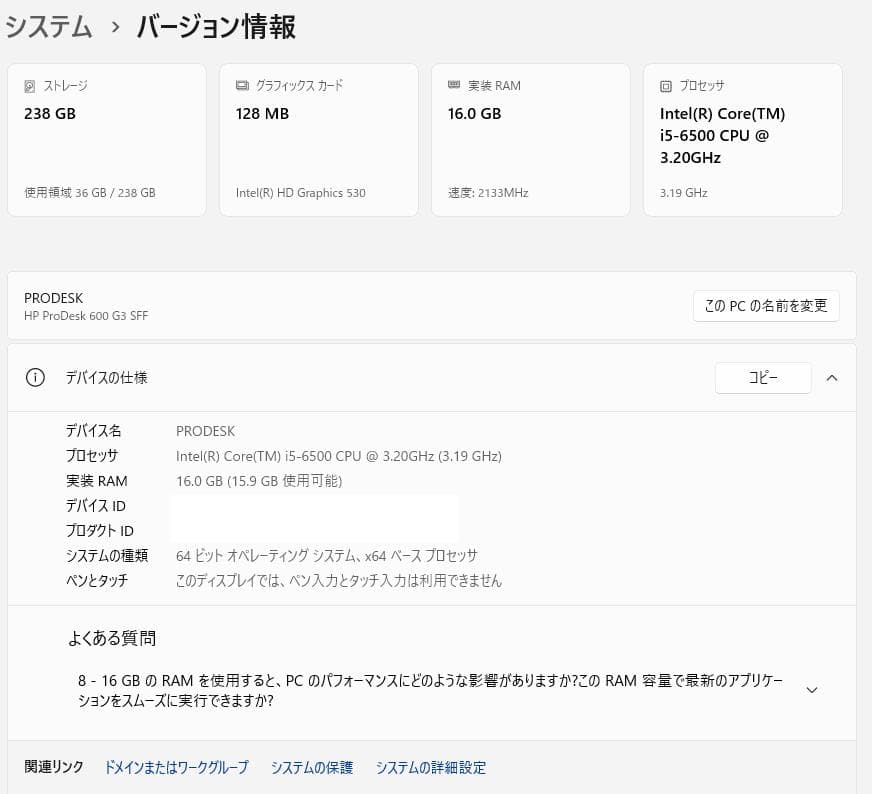Click the プロセッサ chip icon

point(665,86)
